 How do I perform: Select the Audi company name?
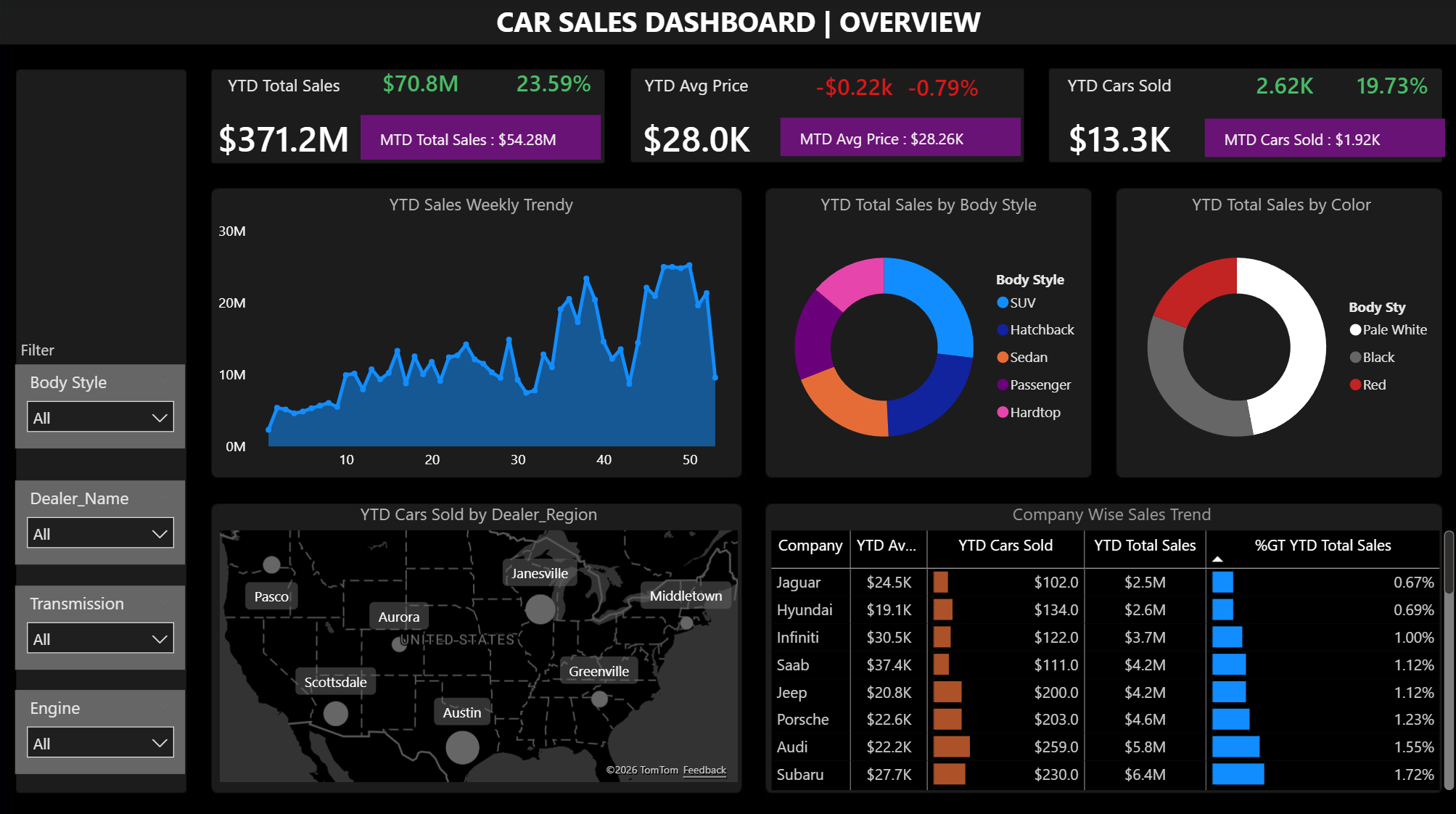(x=791, y=747)
